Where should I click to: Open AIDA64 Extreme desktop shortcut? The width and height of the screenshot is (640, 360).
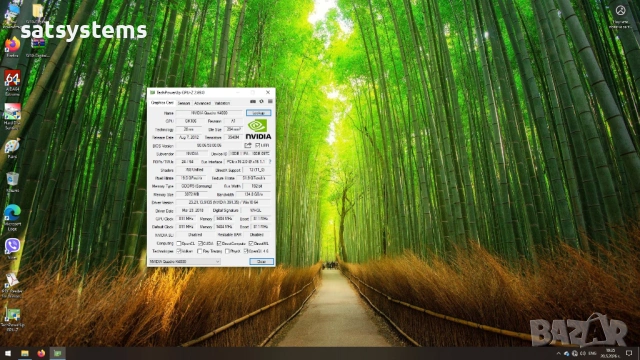[12, 83]
